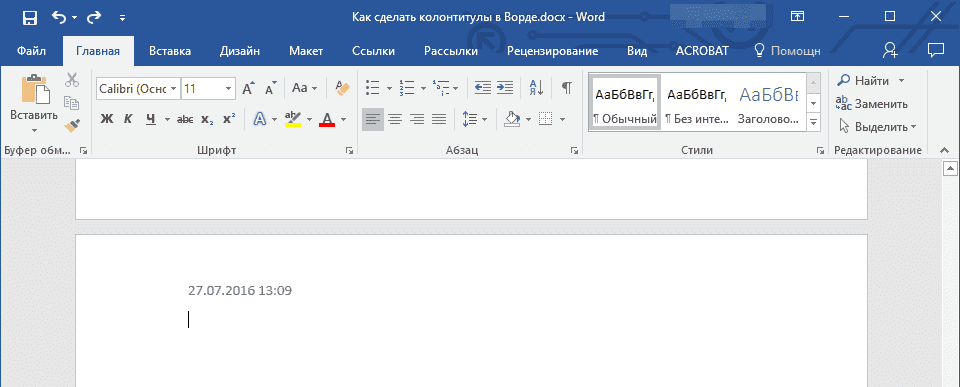Decrease paragraph indent

coord(483,88)
